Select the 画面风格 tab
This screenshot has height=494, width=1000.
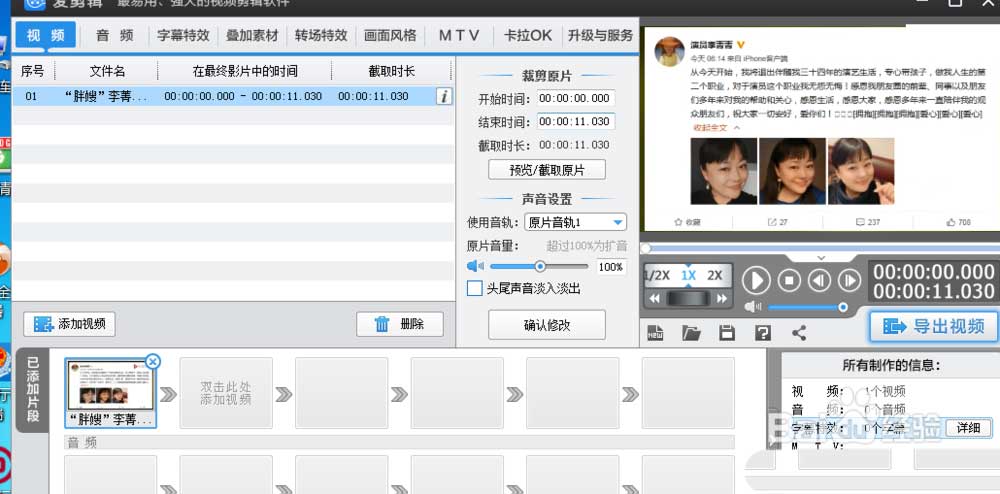(x=390, y=36)
